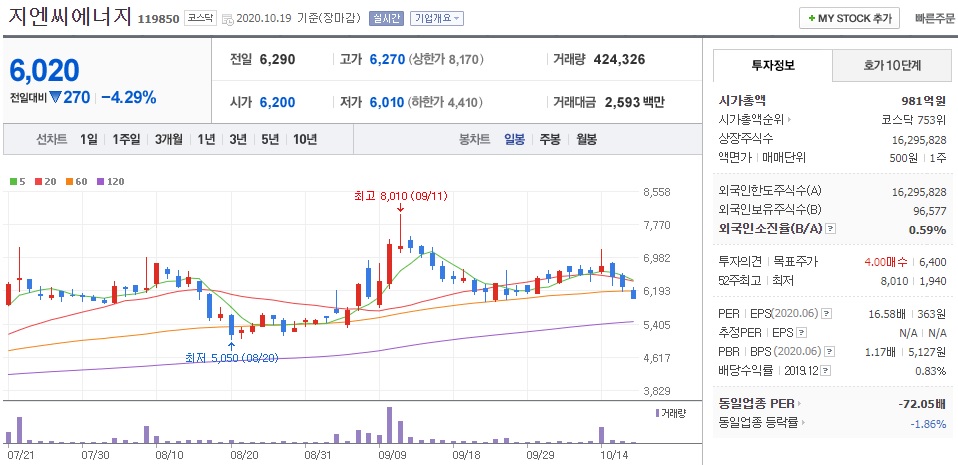Click the 최저 5,050 (08/20) chart annotation
The height and width of the screenshot is (465, 958).
coord(232,358)
